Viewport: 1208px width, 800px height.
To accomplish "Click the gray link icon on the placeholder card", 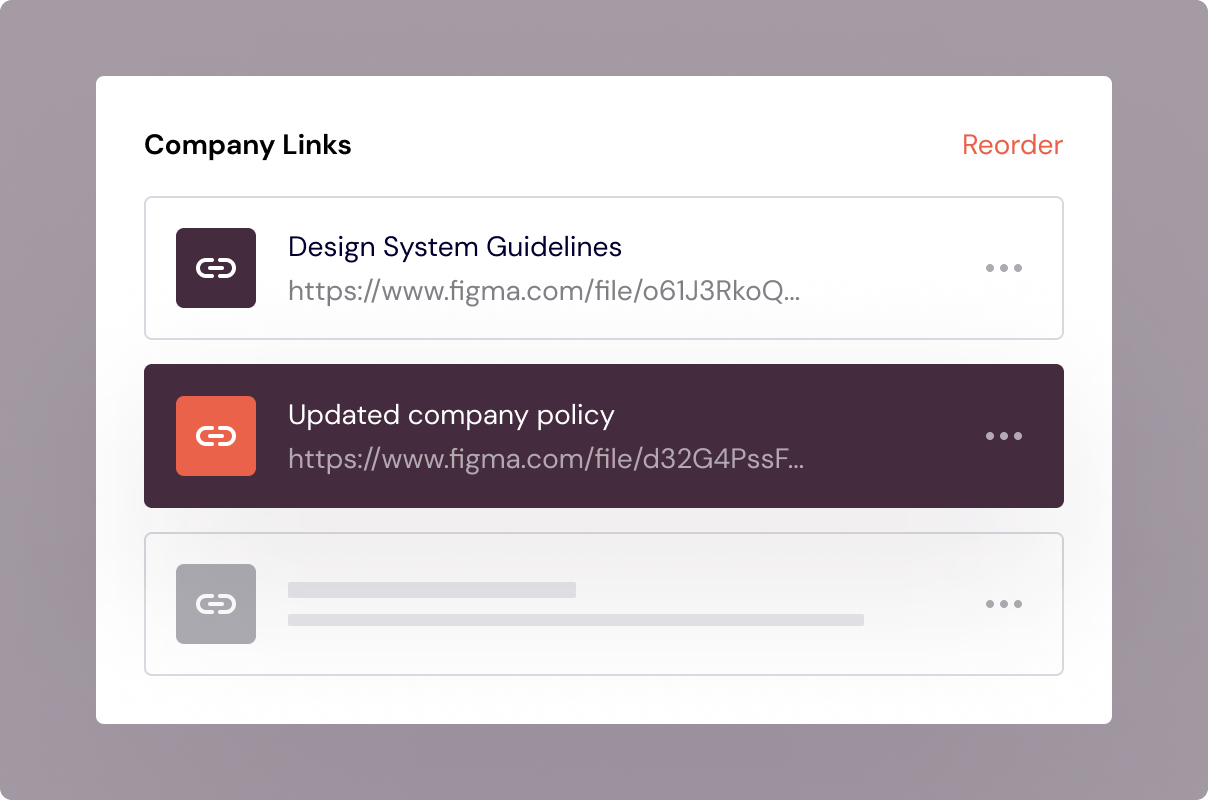I will point(216,604).
